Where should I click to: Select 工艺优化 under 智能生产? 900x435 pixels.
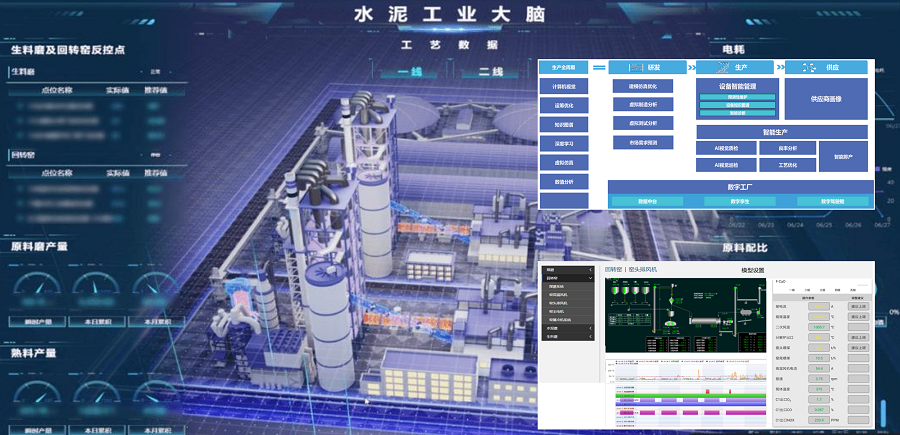coord(786,164)
